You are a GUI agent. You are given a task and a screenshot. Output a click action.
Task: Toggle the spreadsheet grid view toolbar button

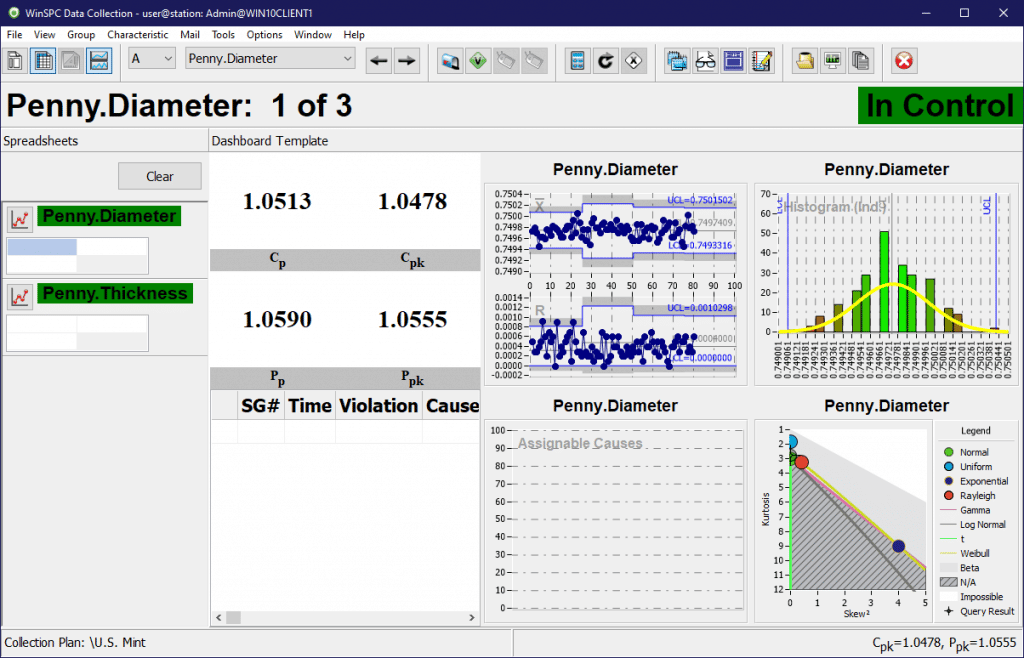pos(43,61)
